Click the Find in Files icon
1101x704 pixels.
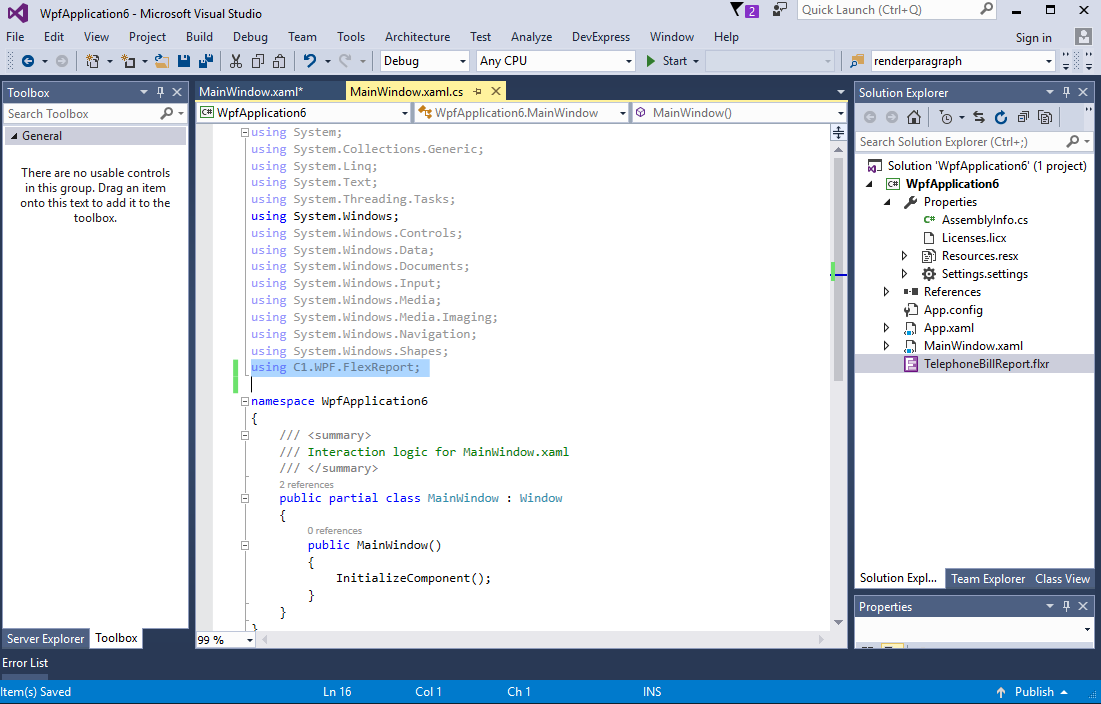pos(857,61)
